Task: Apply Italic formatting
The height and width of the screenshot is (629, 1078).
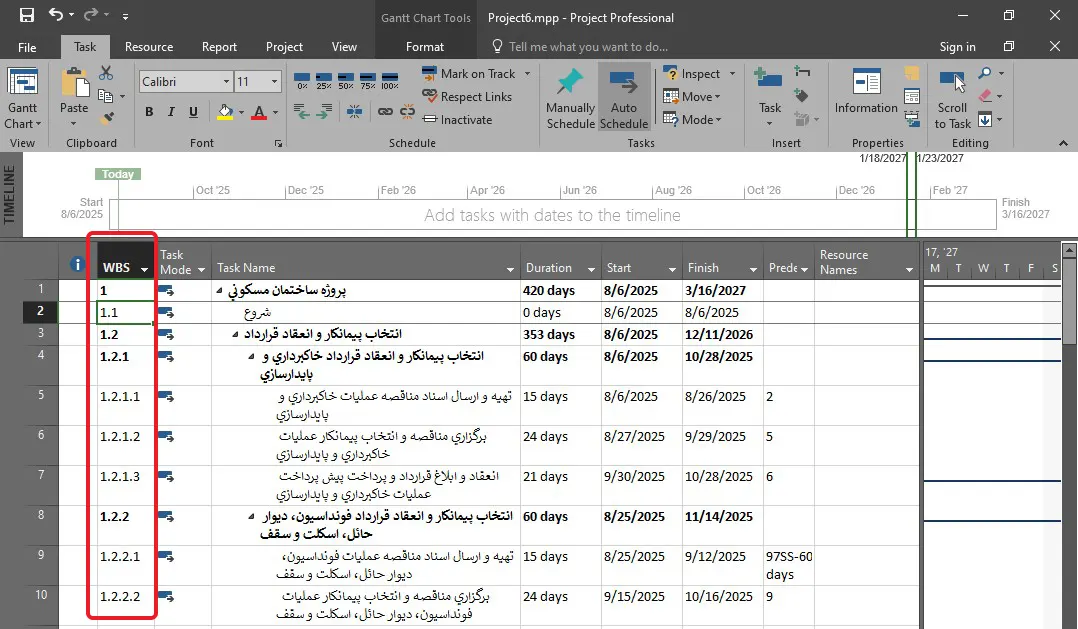Action: [171, 112]
